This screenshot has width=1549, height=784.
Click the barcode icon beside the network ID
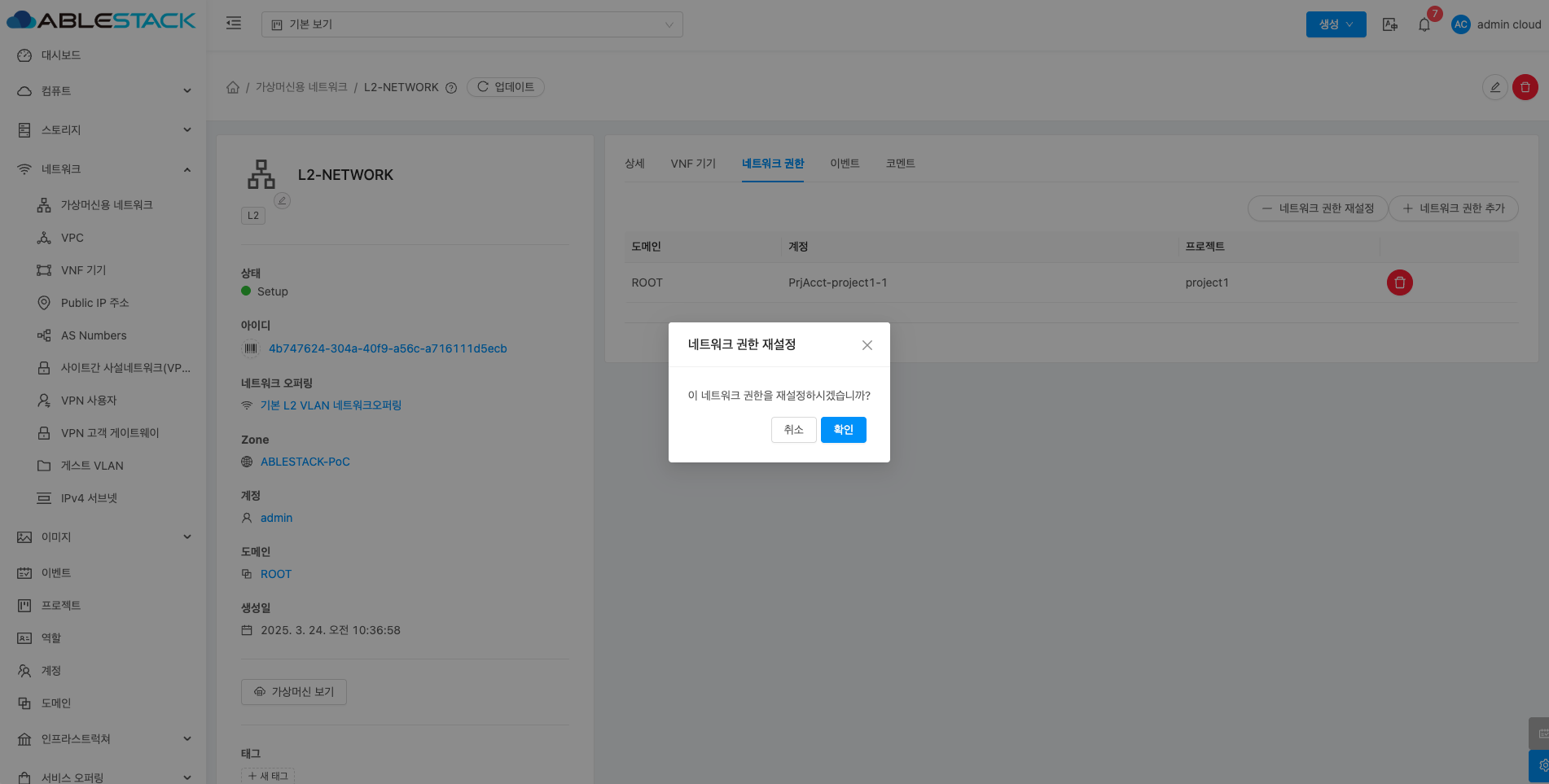[251, 348]
